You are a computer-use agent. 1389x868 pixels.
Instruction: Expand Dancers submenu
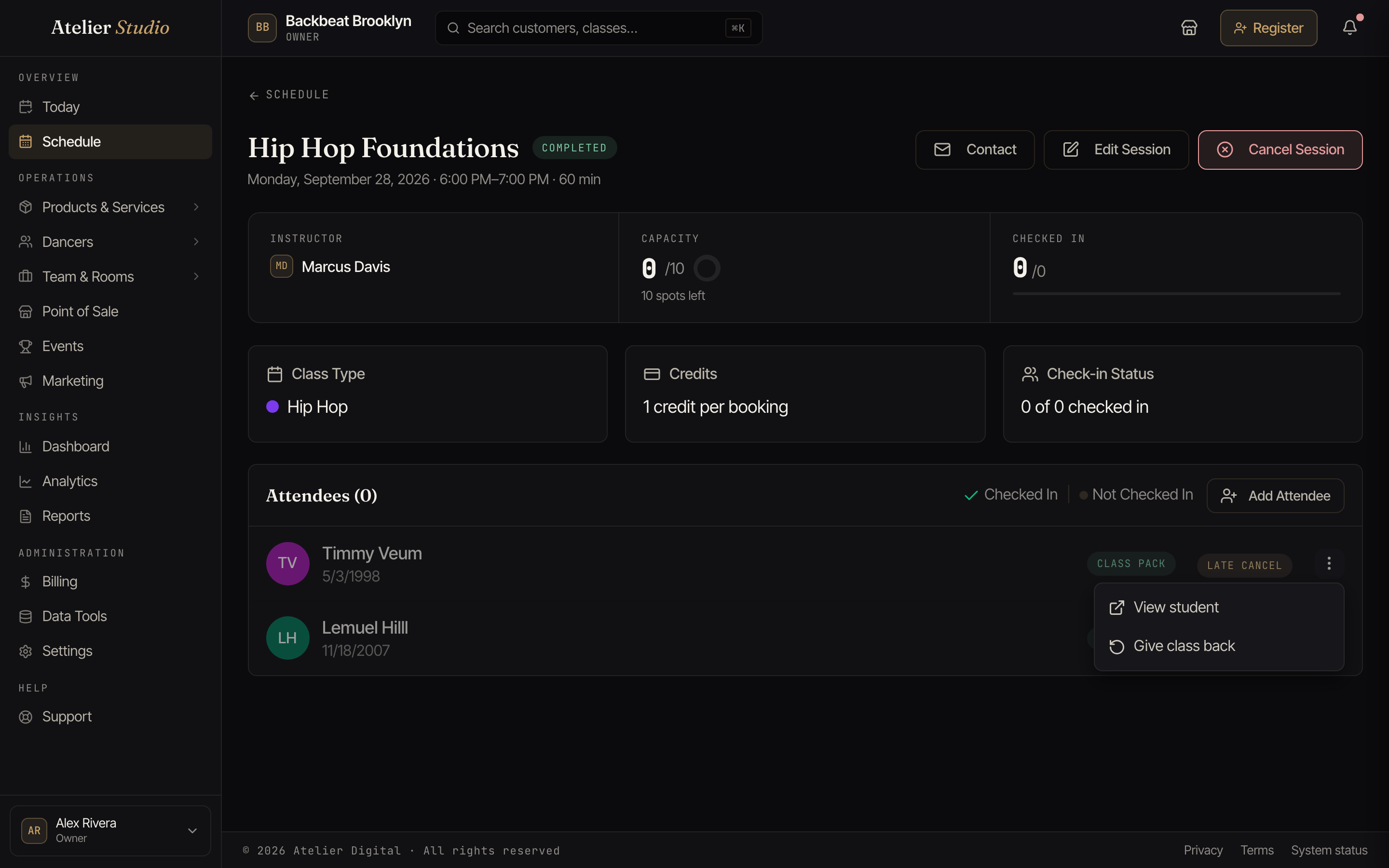pyautogui.click(x=110, y=242)
